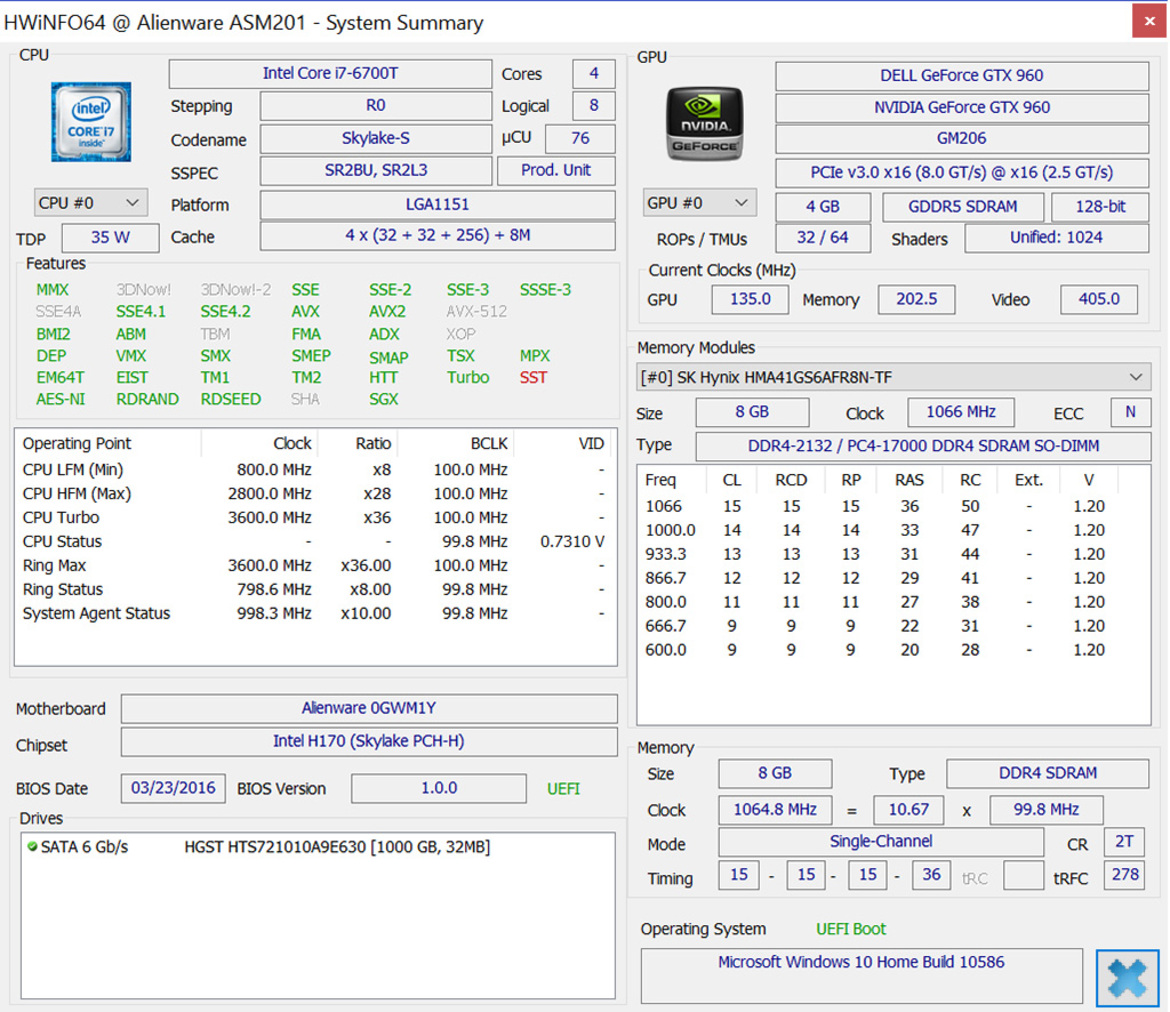
Task: Click the blue X close icon button
Action: click(1127, 978)
